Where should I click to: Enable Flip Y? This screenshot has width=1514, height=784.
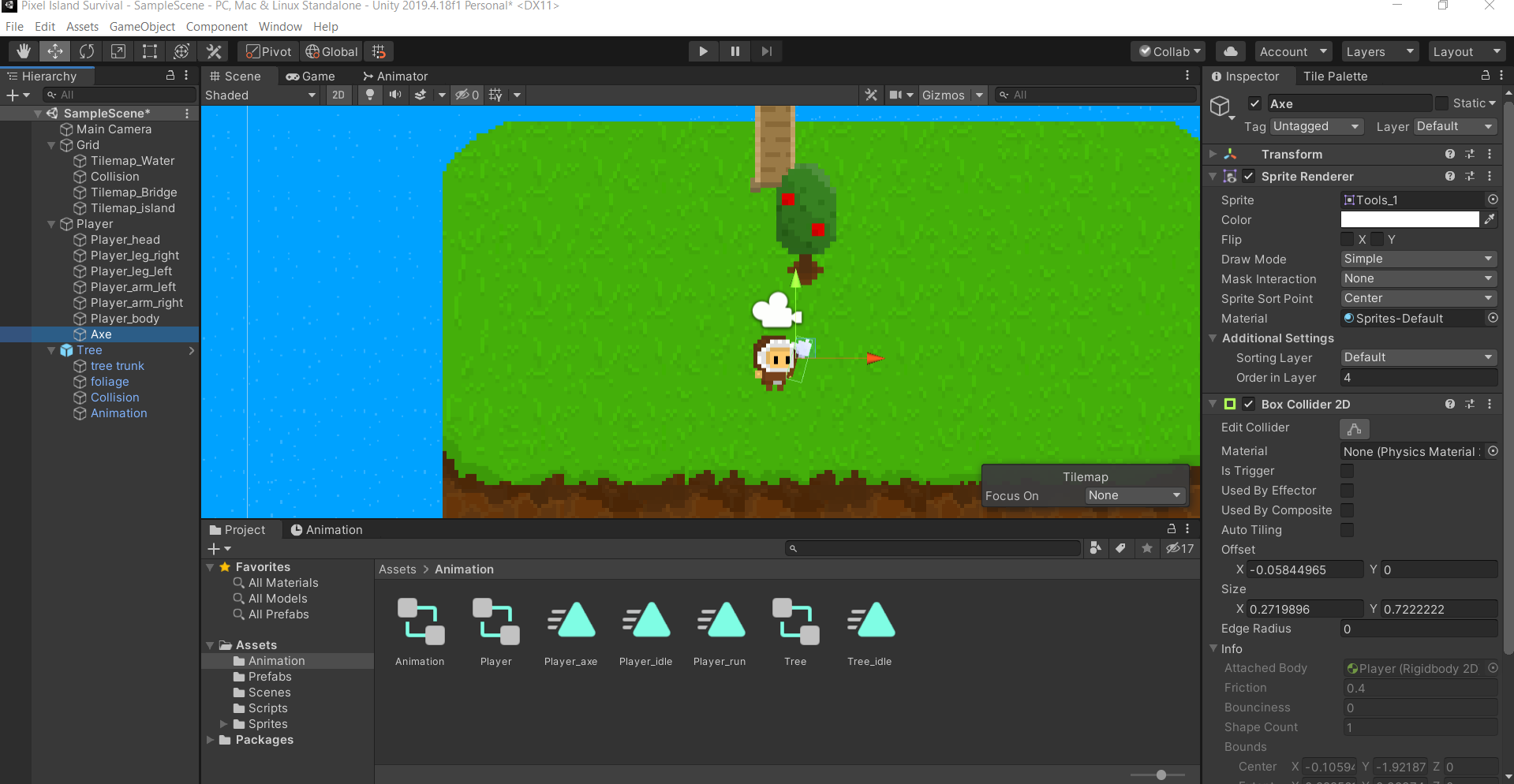pyautogui.click(x=1378, y=239)
